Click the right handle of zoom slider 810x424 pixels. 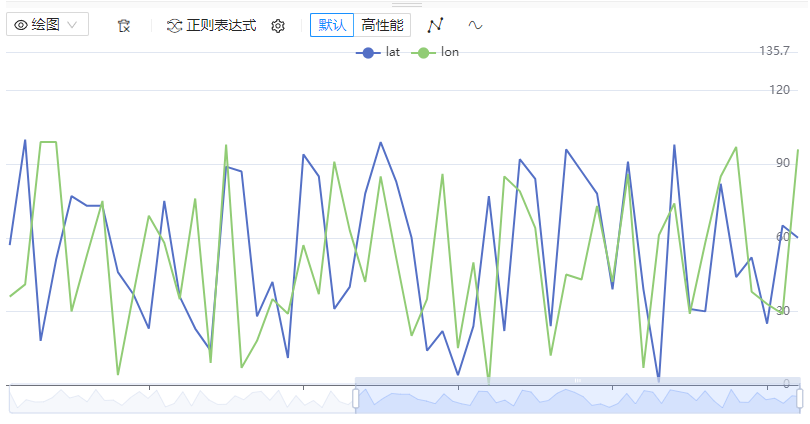tap(800, 398)
